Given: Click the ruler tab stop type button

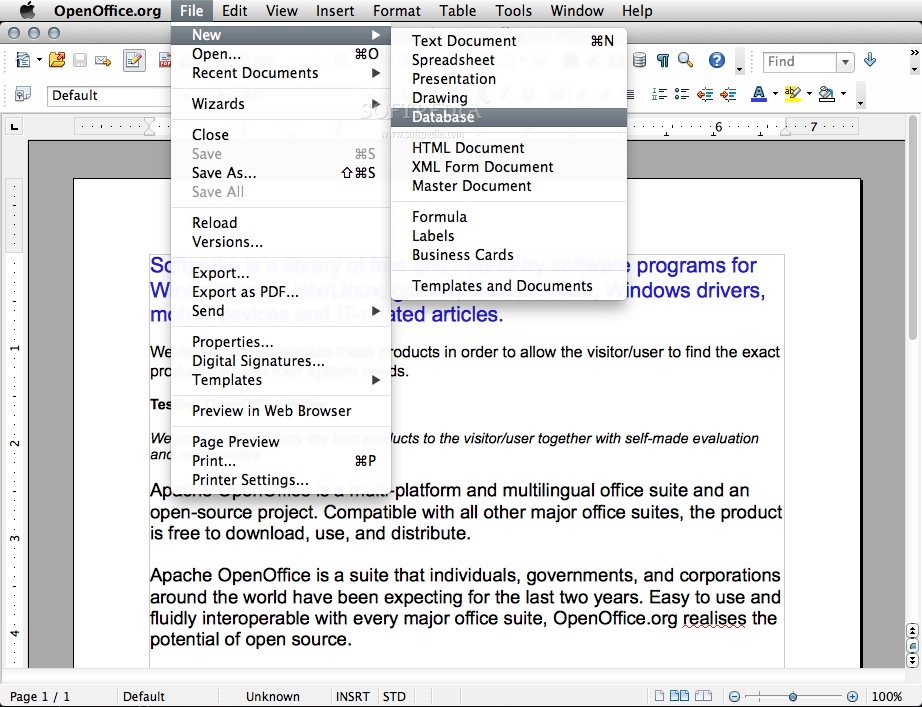Looking at the screenshot, I should [15, 126].
